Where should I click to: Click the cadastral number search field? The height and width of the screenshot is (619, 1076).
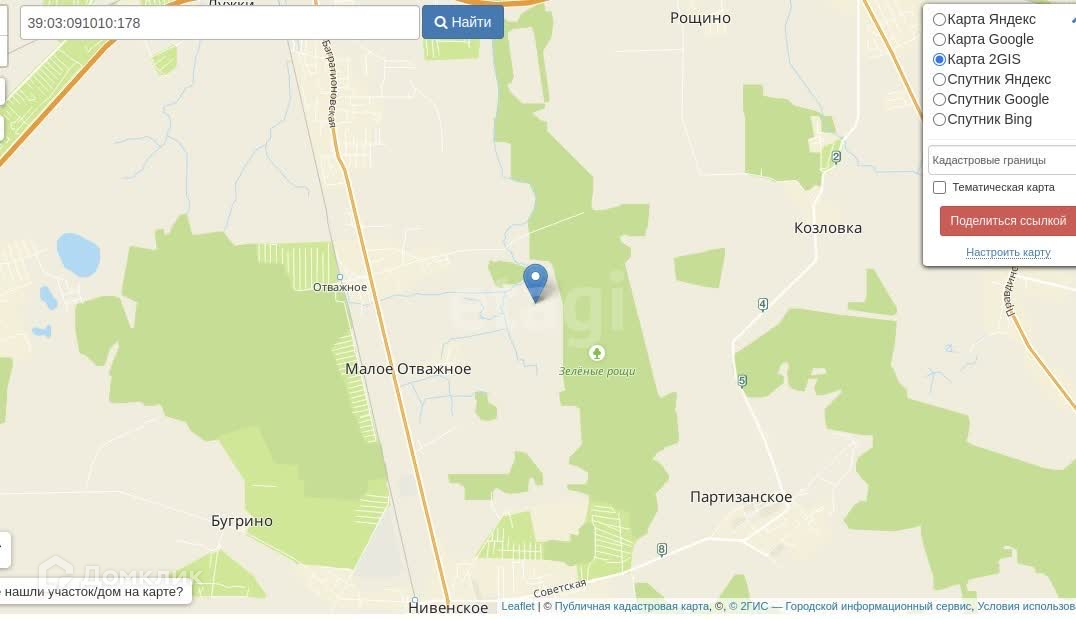tap(220, 23)
